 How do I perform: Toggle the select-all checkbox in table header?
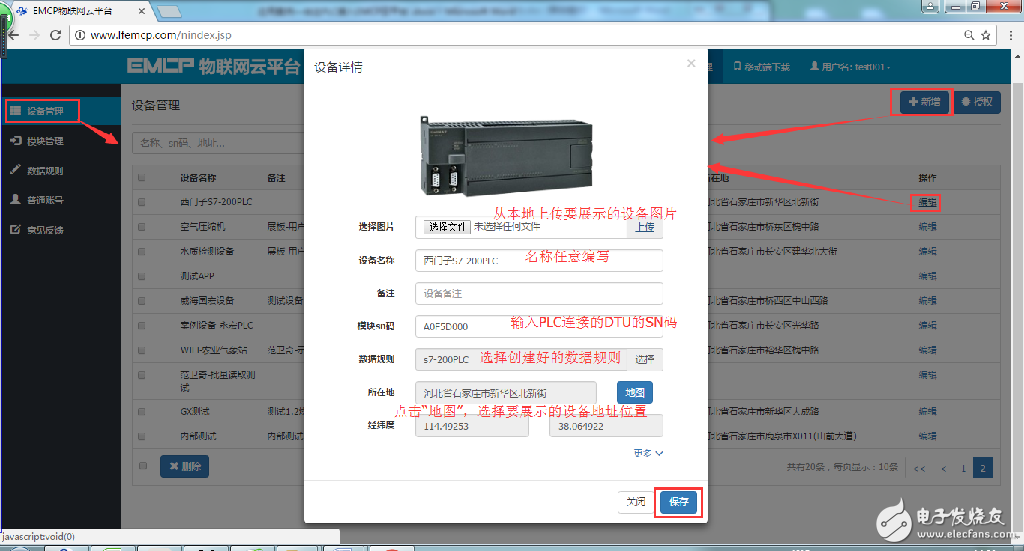tap(142, 178)
